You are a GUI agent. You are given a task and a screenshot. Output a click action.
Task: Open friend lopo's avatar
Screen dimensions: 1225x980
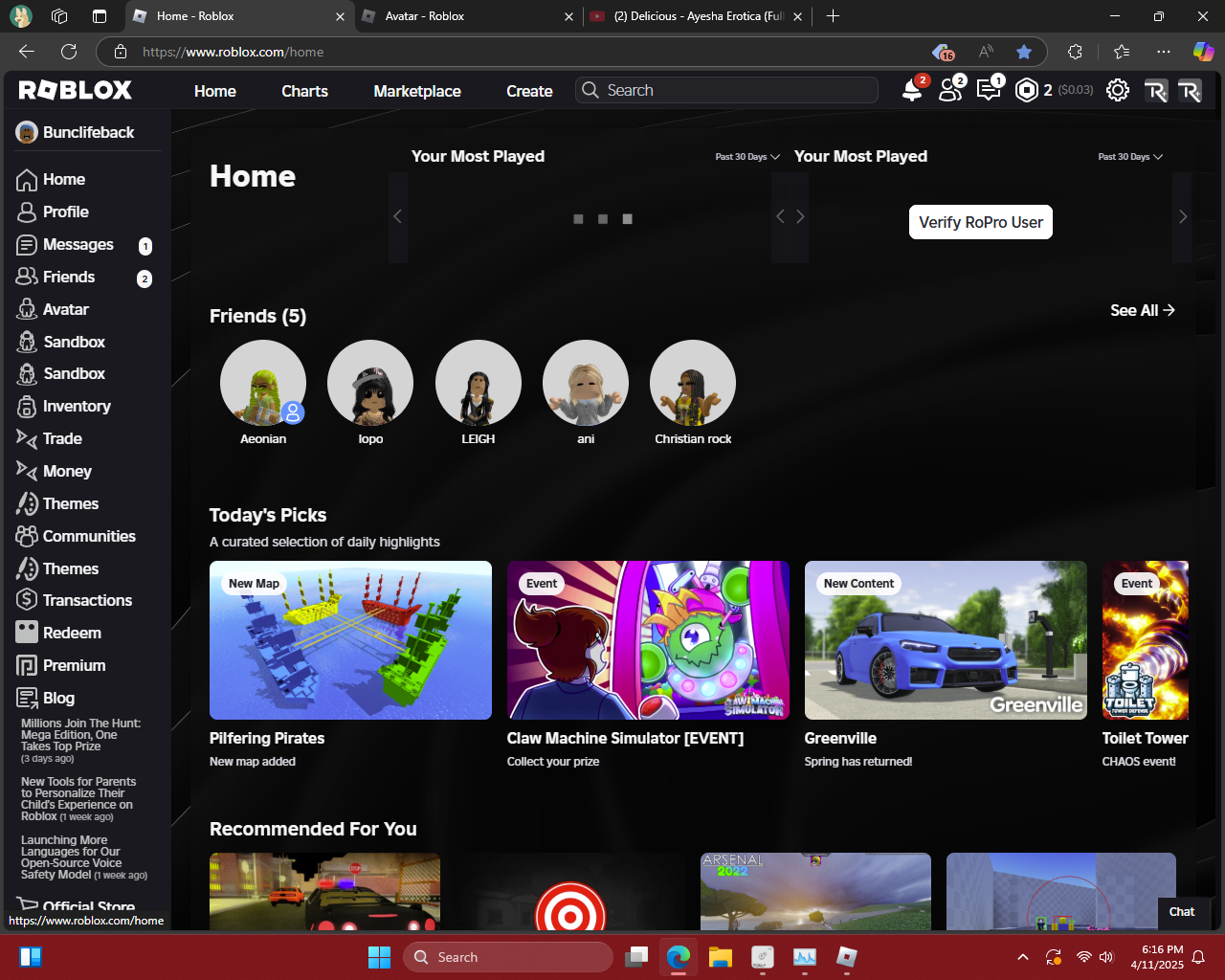(370, 383)
